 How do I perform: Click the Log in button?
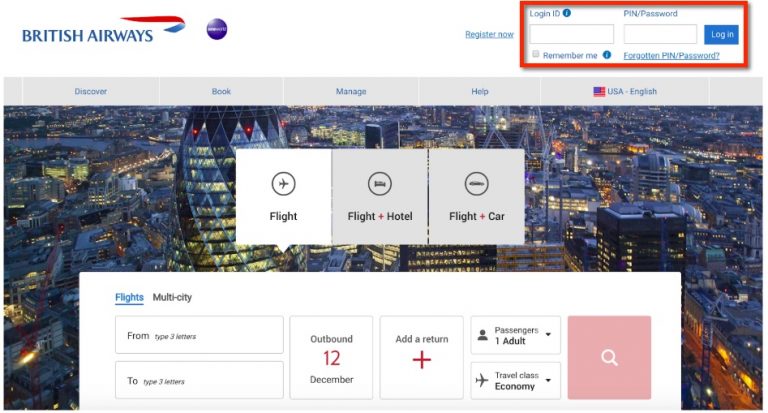(x=721, y=34)
